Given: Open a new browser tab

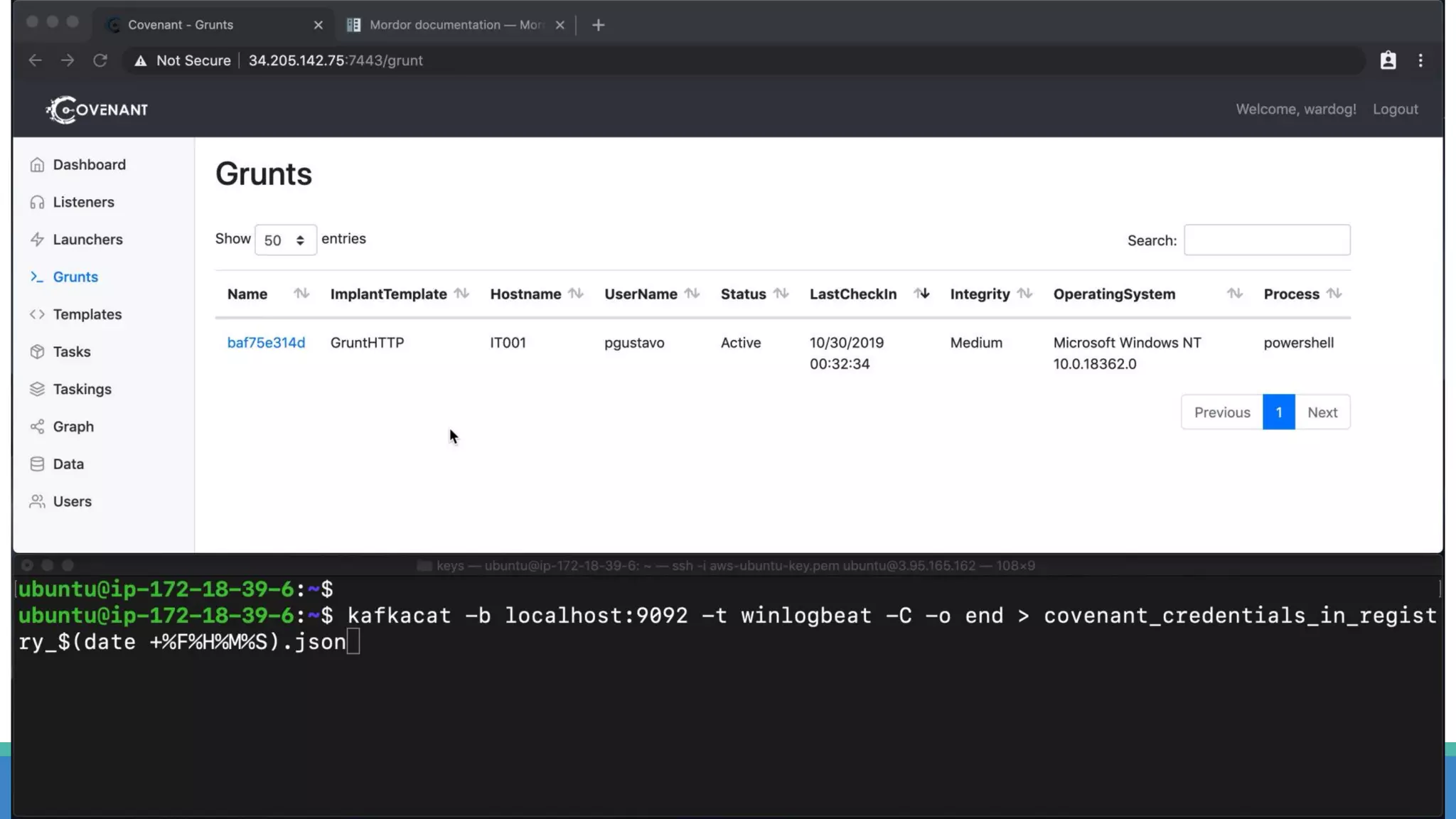Looking at the screenshot, I should [599, 25].
